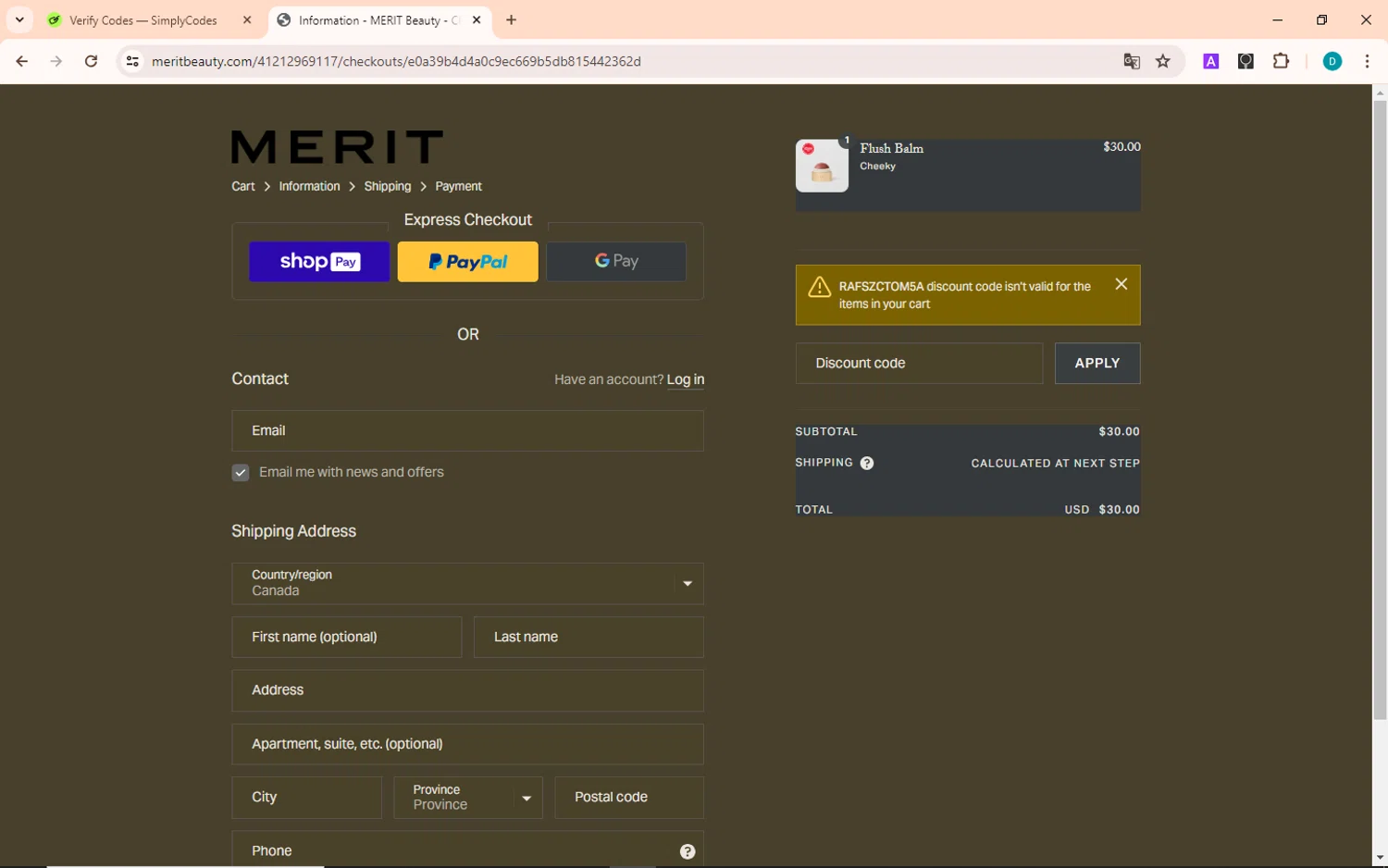Click into the Address field
Screen dimensions: 1388x868
tap(467, 690)
